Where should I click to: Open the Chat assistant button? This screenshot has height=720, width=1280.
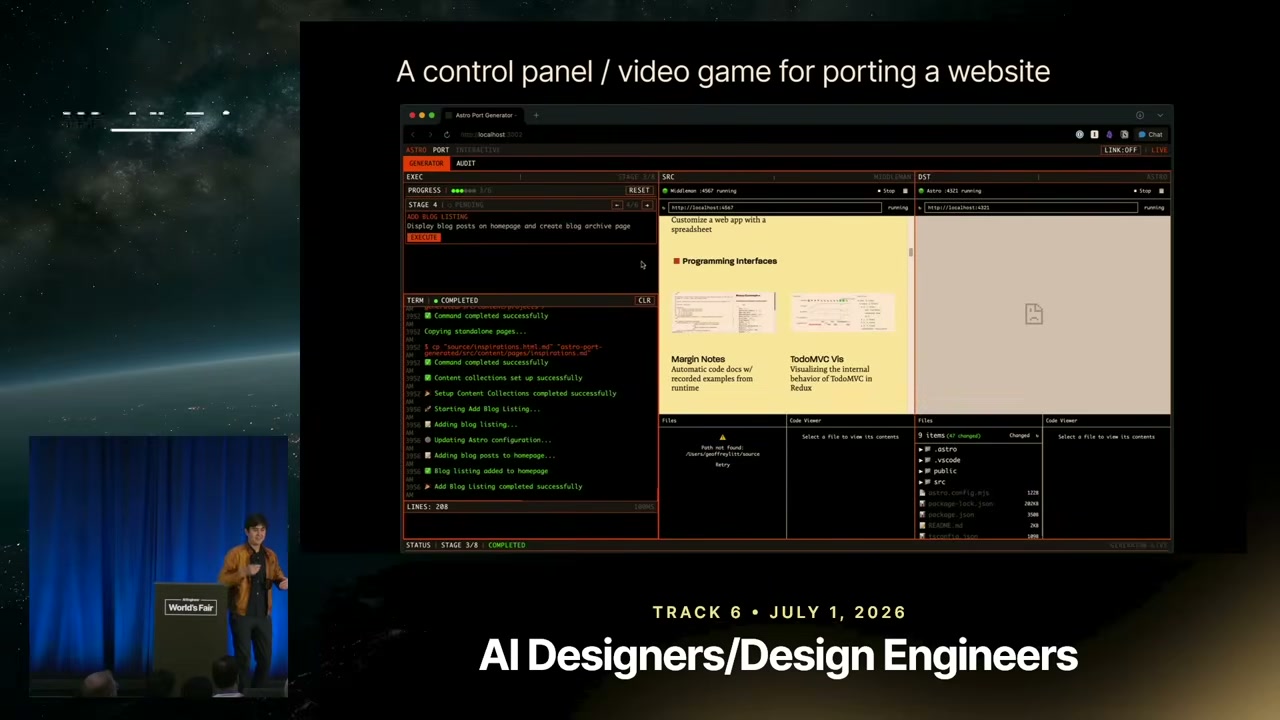coord(1151,135)
